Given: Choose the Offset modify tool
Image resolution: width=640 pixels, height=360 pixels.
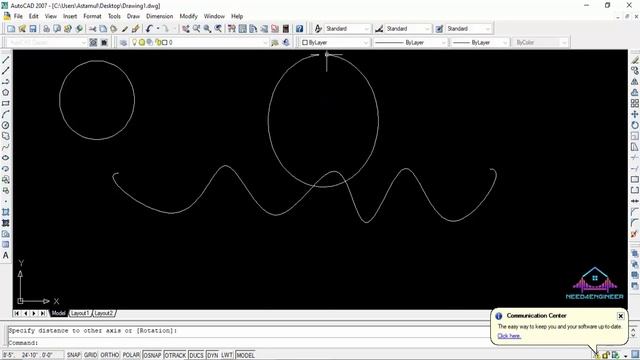Looking at the screenshot, I should pos(635,93).
